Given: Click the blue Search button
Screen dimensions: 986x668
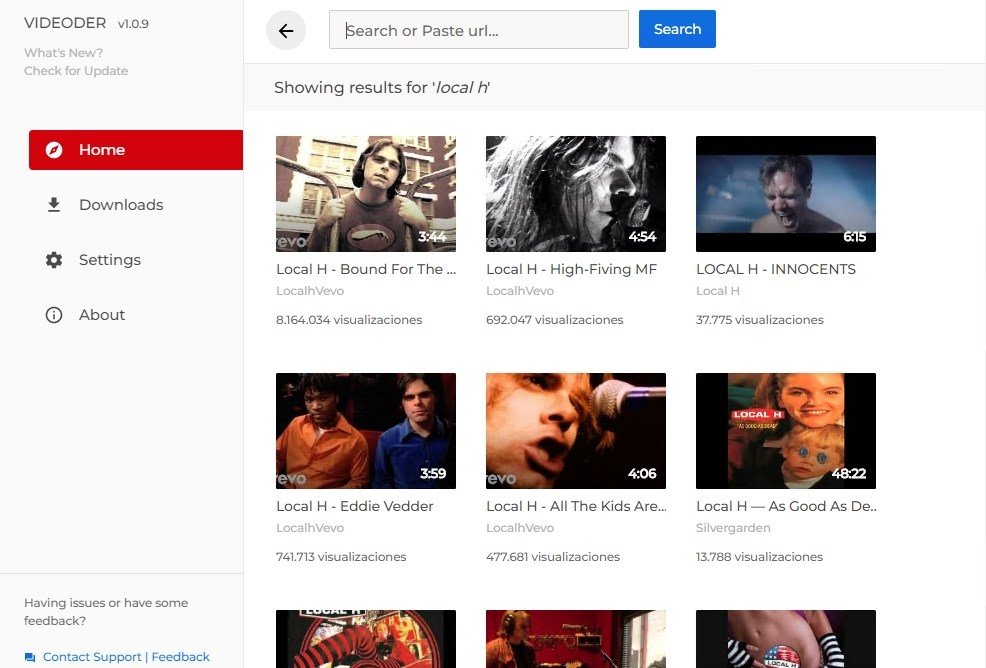Looking at the screenshot, I should click(677, 29).
